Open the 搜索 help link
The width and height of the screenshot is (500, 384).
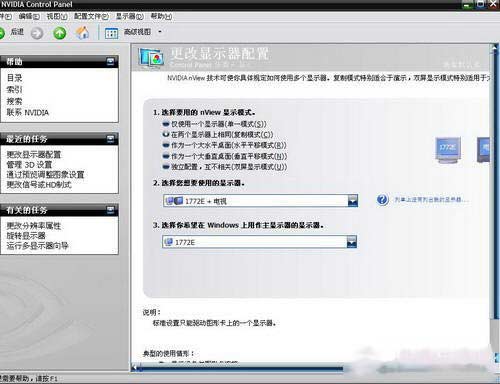point(14,101)
